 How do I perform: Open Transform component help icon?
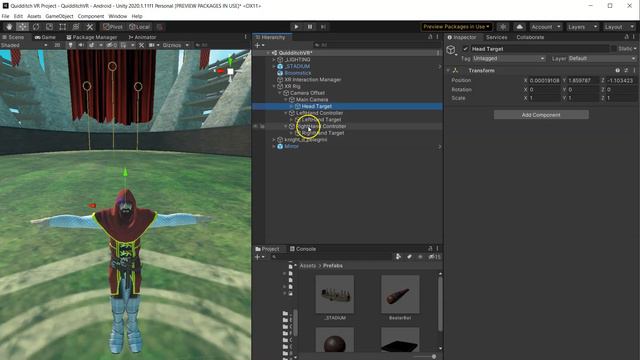pyautogui.click(x=618, y=70)
